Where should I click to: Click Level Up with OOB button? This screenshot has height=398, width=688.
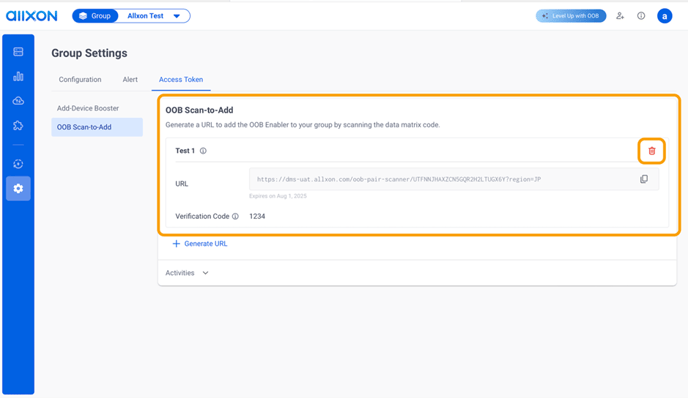click(x=571, y=16)
